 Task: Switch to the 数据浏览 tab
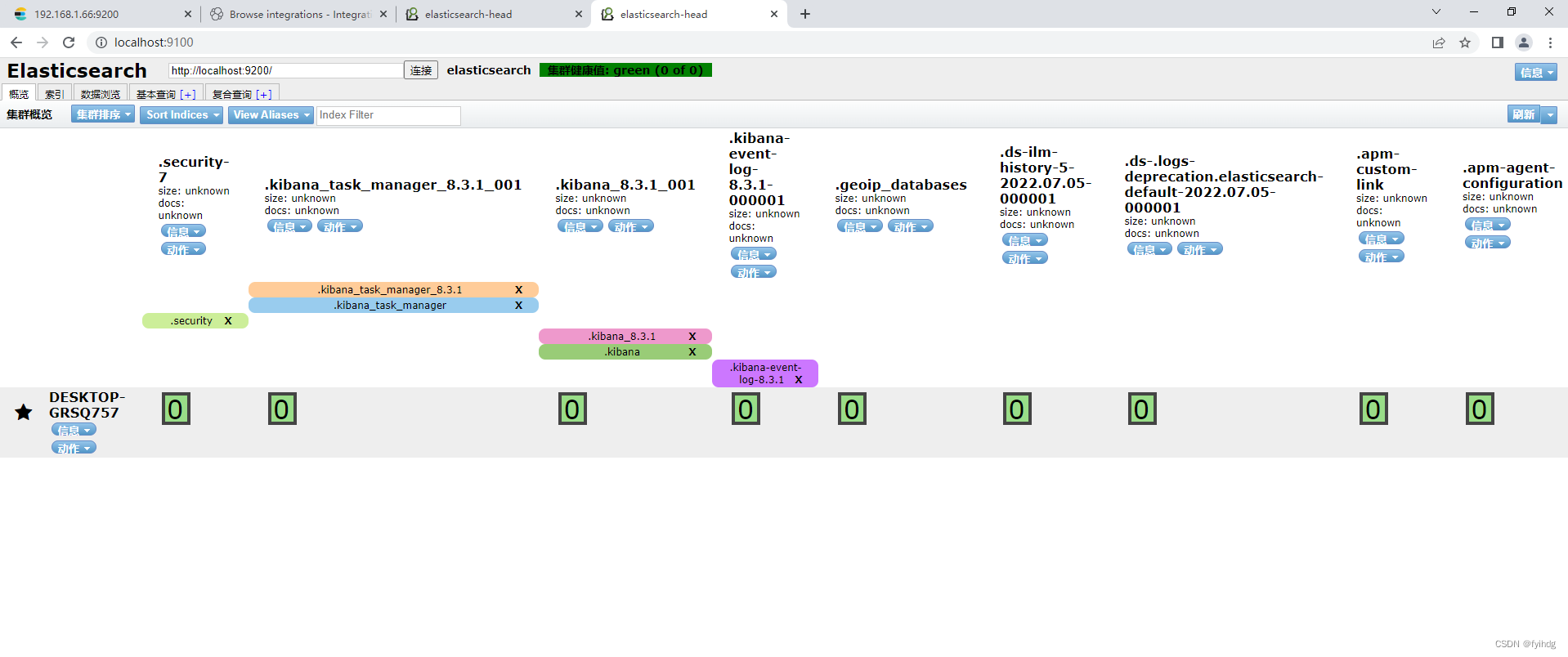click(x=101, y=94)
